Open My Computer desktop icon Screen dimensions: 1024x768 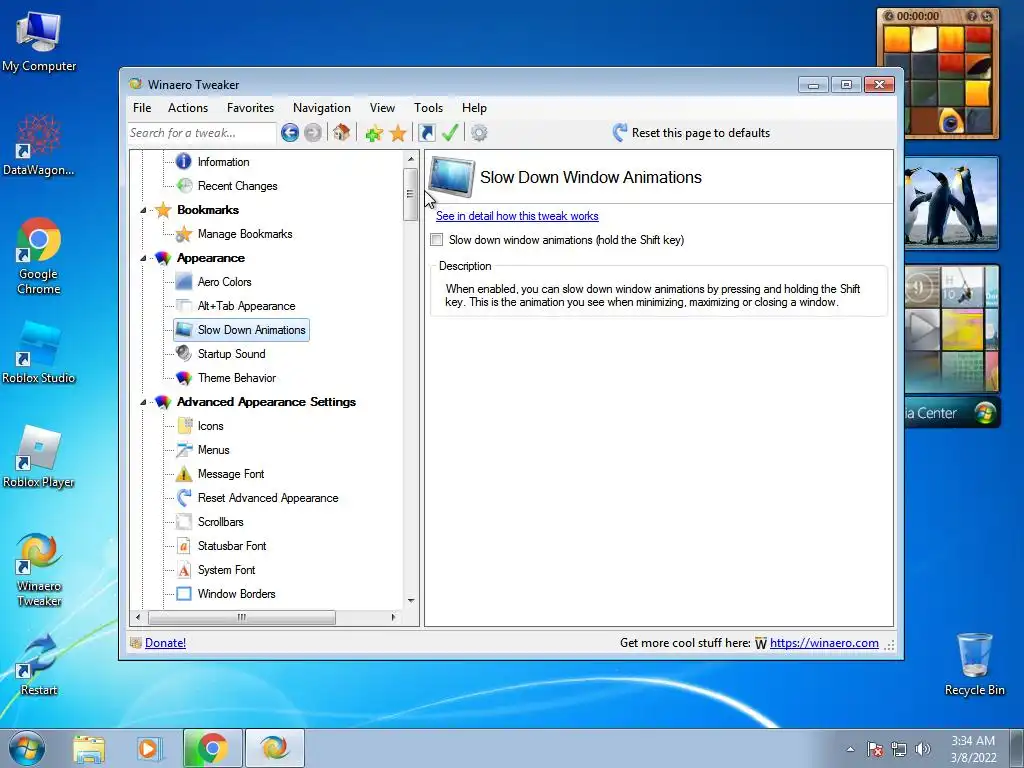point(39,42)
